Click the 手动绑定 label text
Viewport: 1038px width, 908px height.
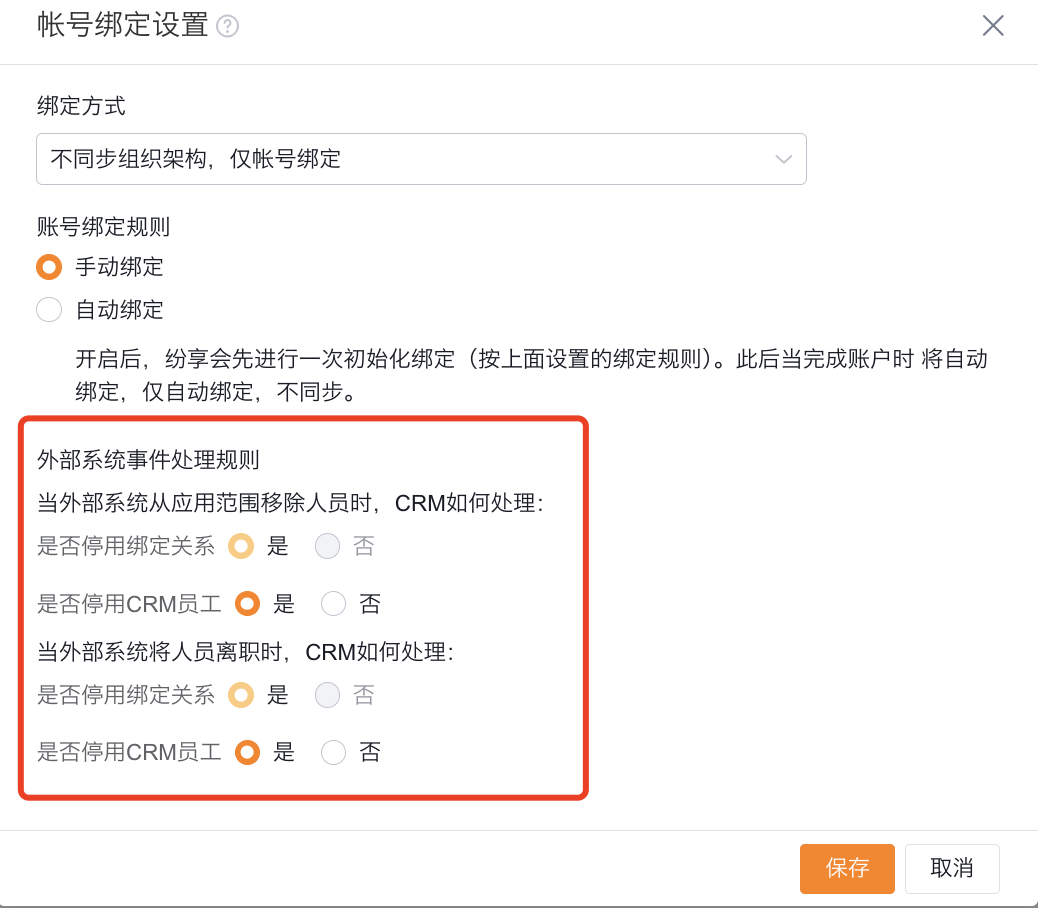[x=119, y=267]
